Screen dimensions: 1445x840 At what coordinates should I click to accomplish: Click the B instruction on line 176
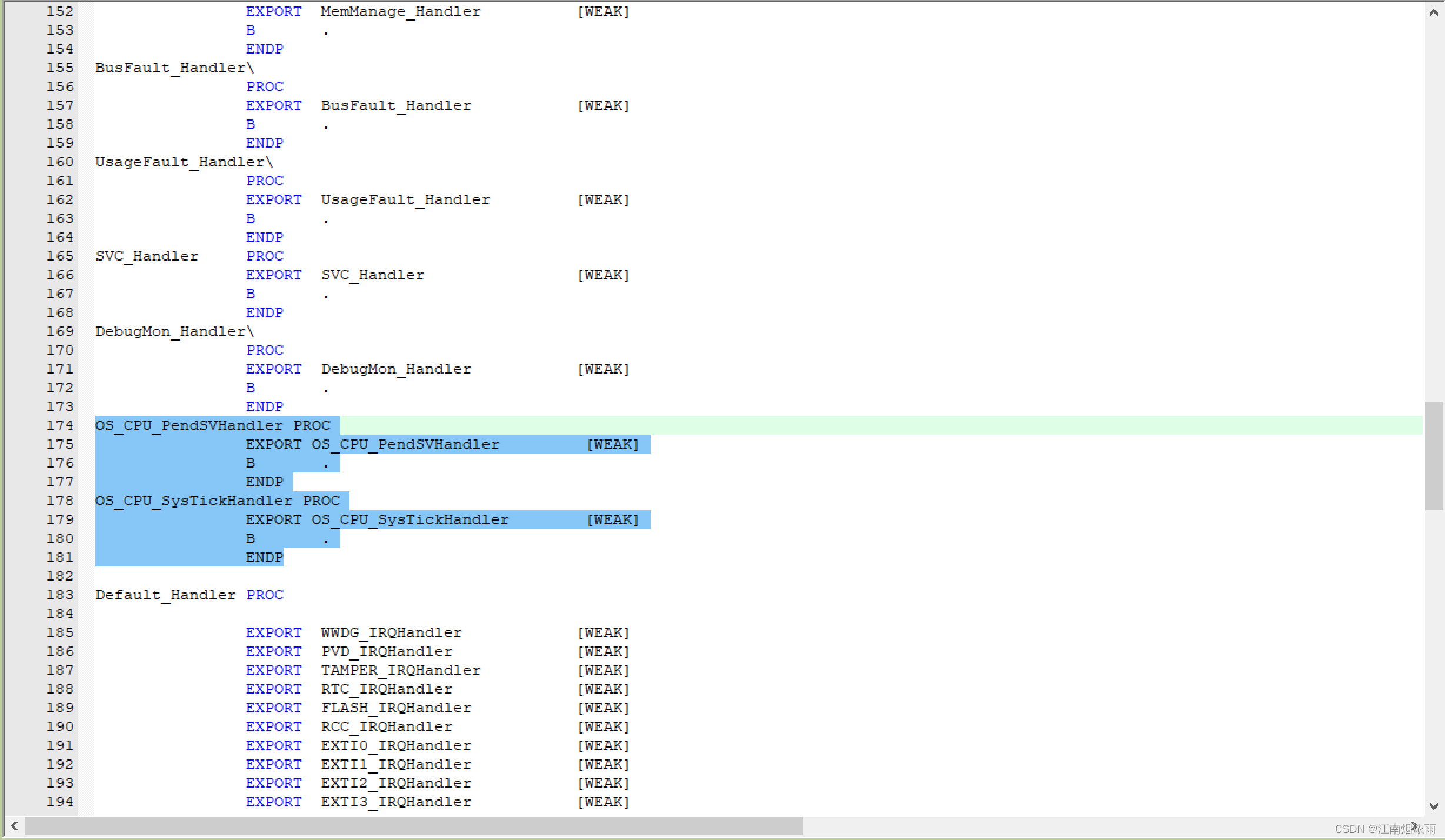pos(251,463)
